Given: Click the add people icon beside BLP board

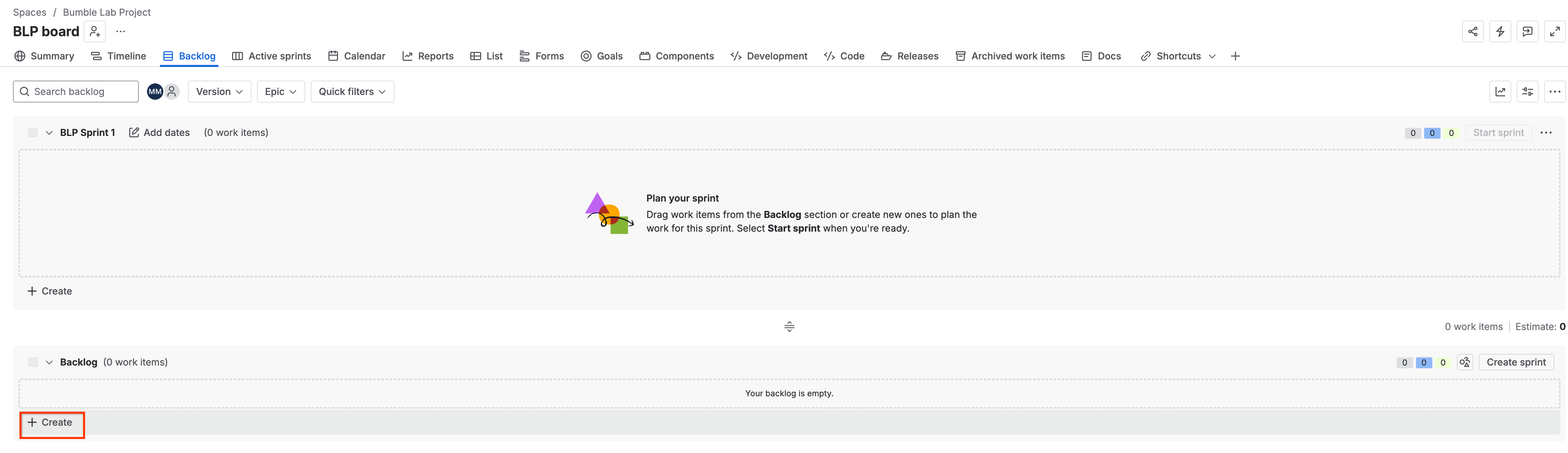Looking at the screenshot, I should [x=95, y=32].
